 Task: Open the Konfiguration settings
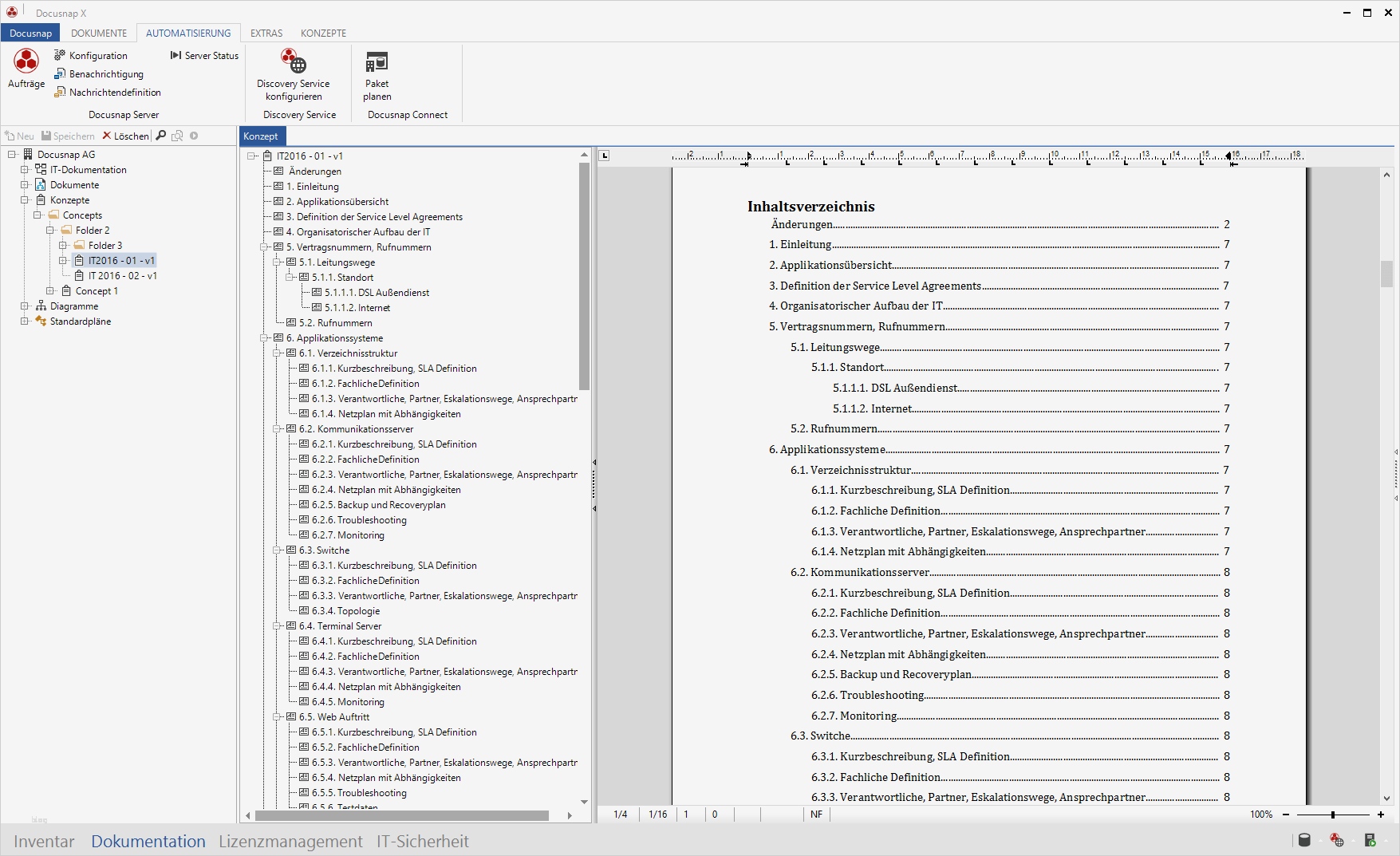pos(97,55)
